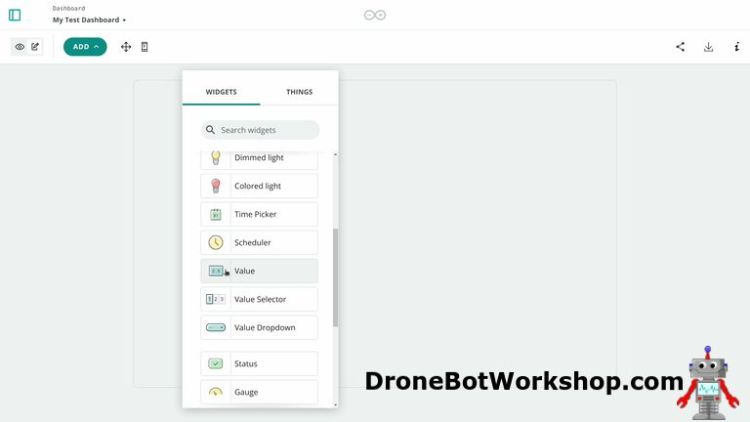750x422 pixels.
Task: Open the My Test Dashboard name dropdown
Action: 89,20
